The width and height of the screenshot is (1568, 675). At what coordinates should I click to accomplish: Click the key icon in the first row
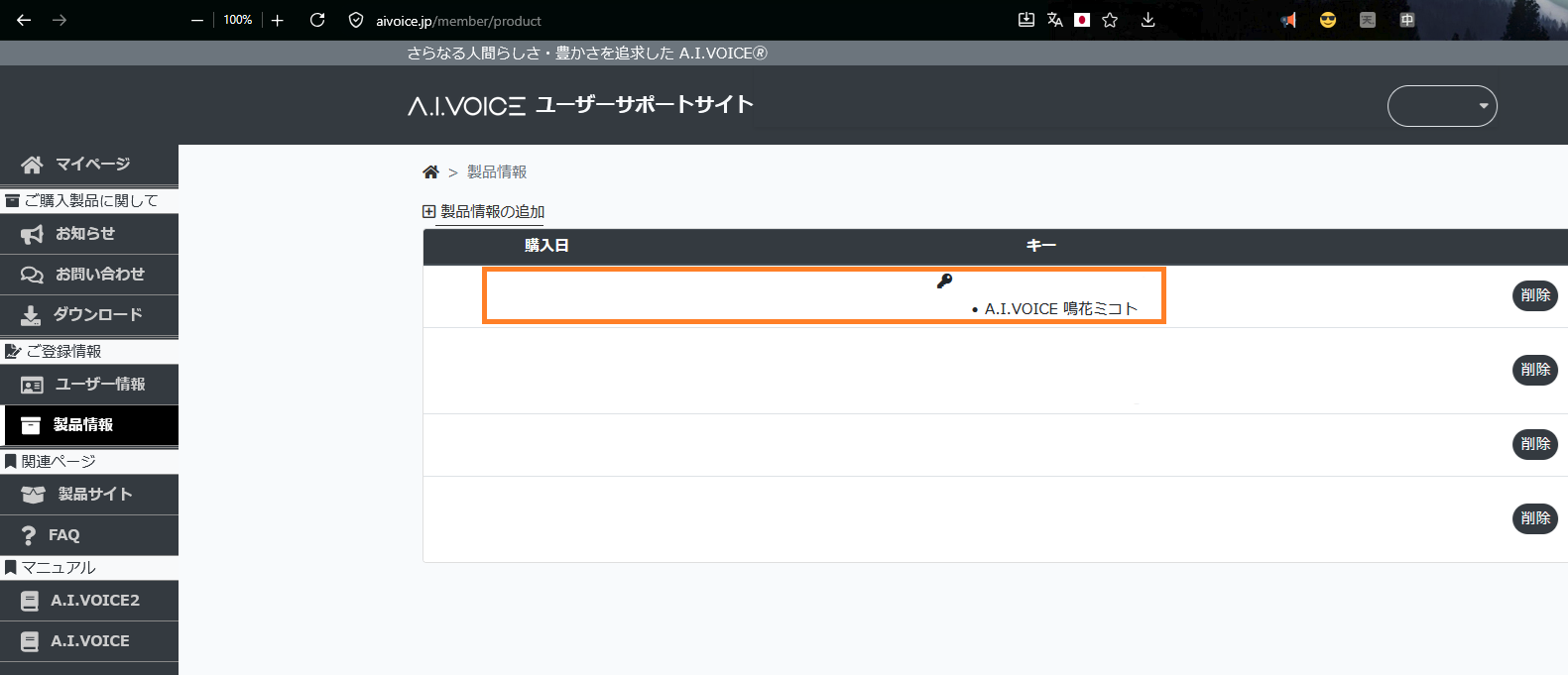[944, 281]
